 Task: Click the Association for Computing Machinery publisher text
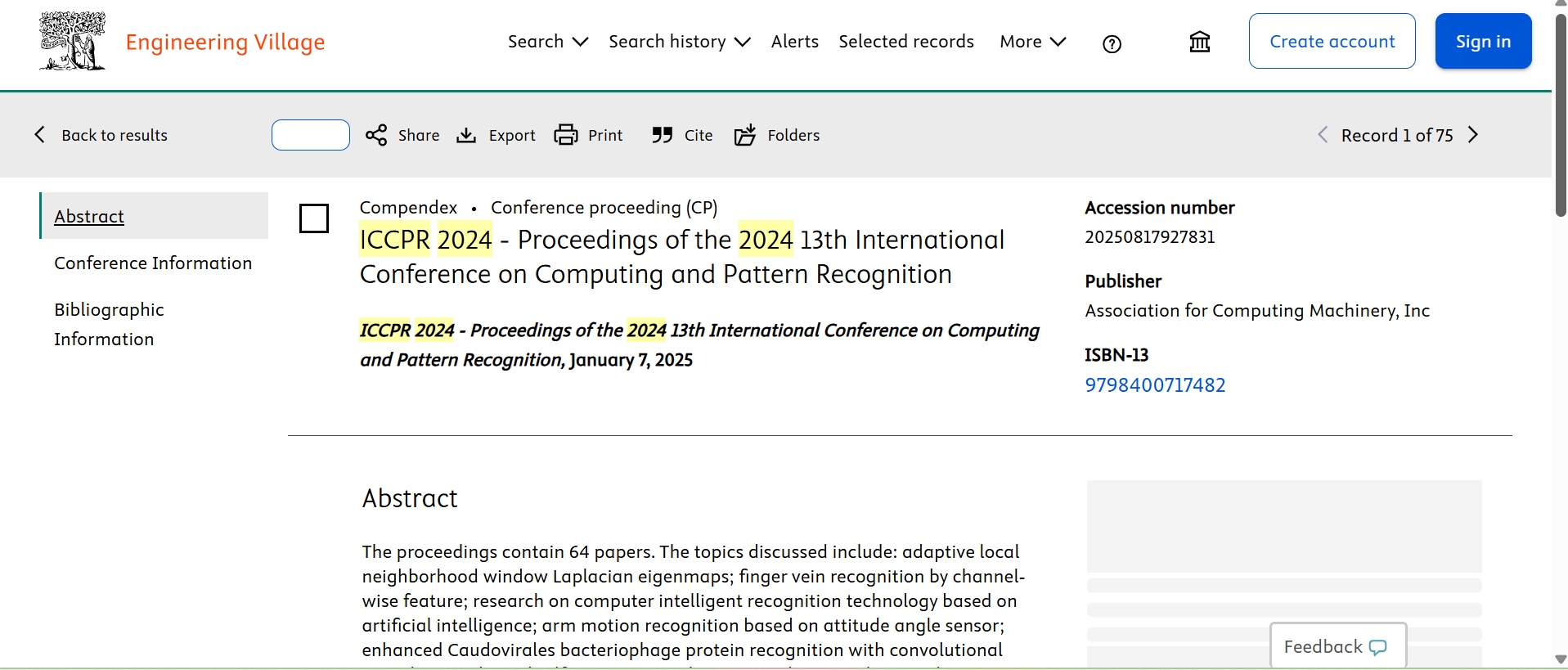click(x=1257, y=310)
